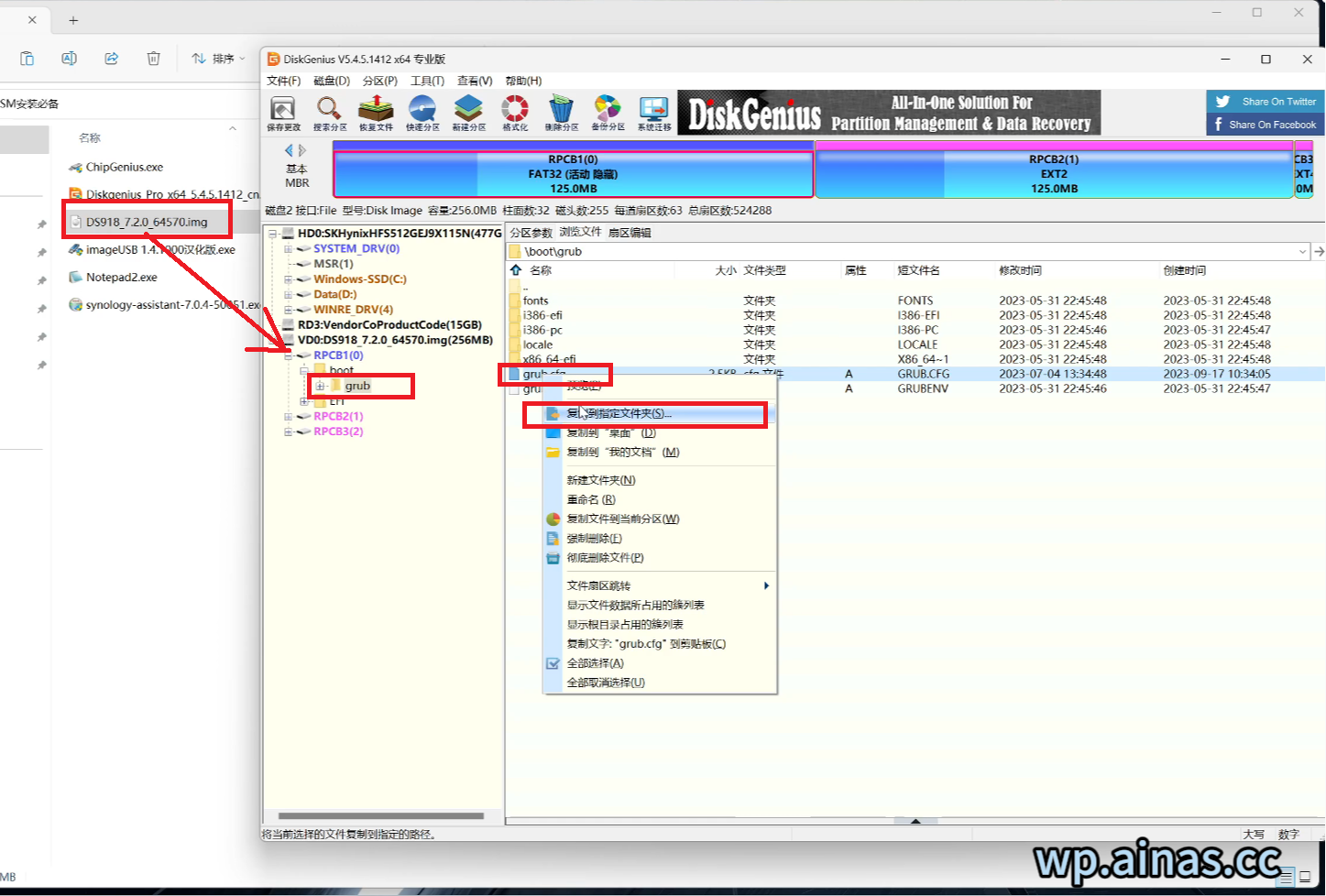Select VD0:DS918_7.2.0_64570.img disk node
1326x896 pixels.
pos(395,340)
